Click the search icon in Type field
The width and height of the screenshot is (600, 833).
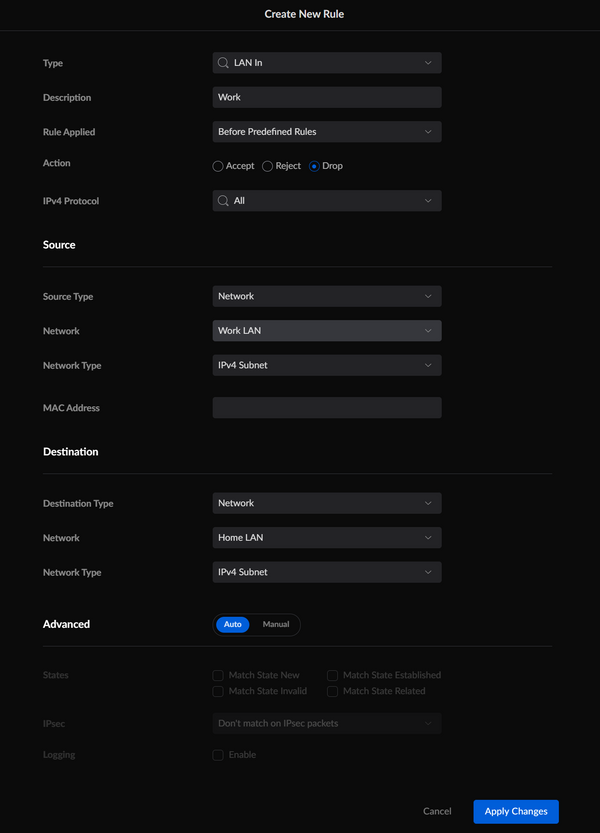223,63
